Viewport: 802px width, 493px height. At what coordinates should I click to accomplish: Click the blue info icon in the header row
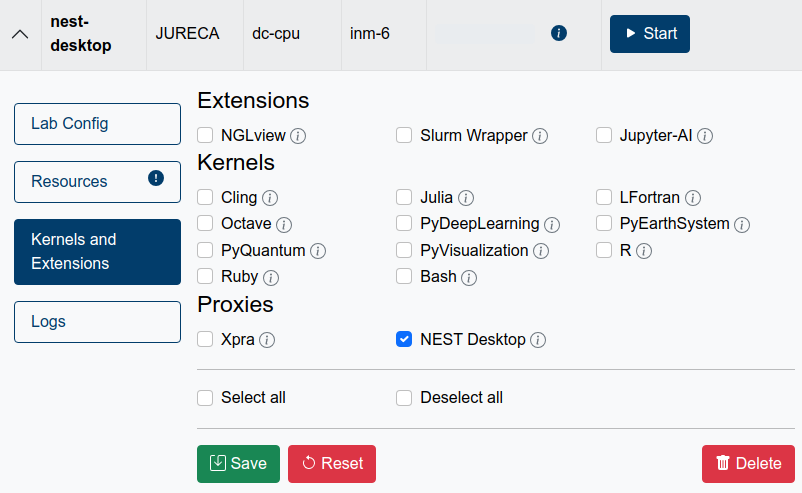click(x=559, y=33)
